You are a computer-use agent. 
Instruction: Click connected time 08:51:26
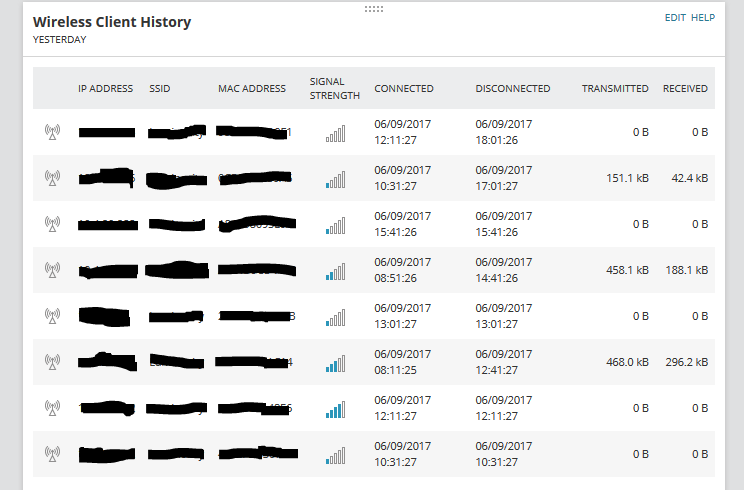[395, 278]
